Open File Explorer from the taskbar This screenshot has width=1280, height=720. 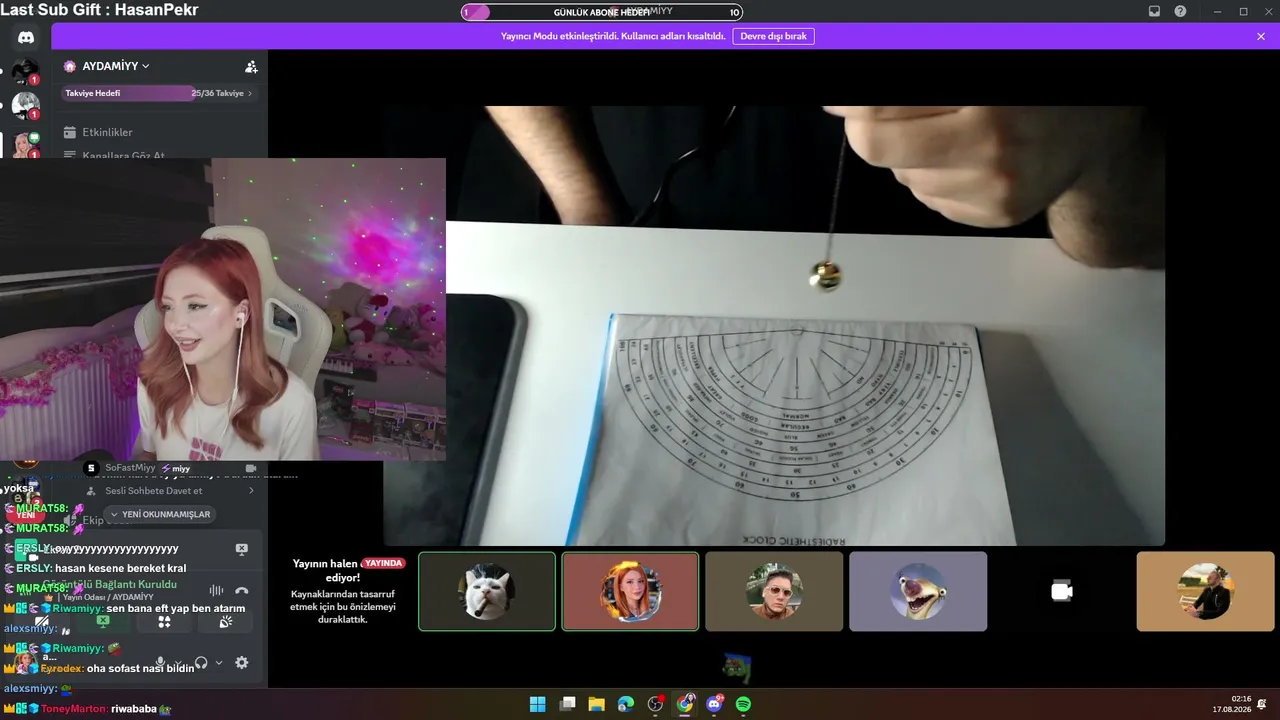[x=596, y=704]
